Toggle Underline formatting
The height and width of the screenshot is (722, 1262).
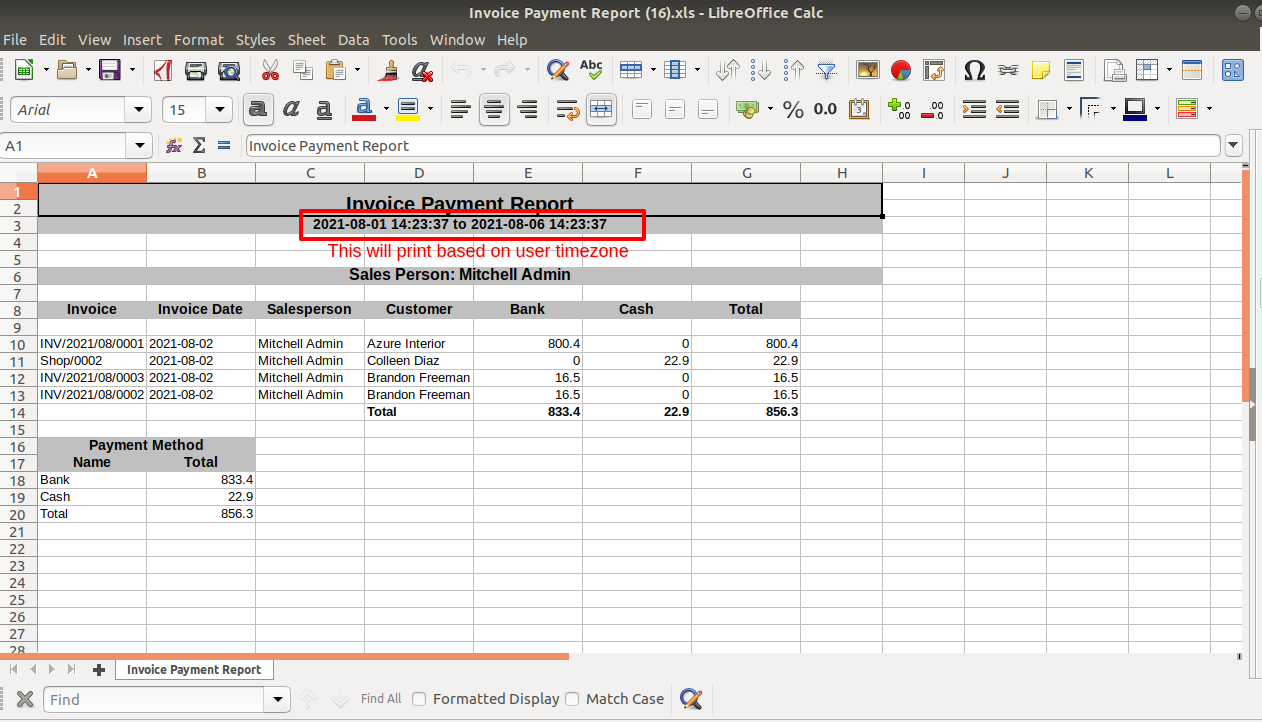[x=324, y=109]
